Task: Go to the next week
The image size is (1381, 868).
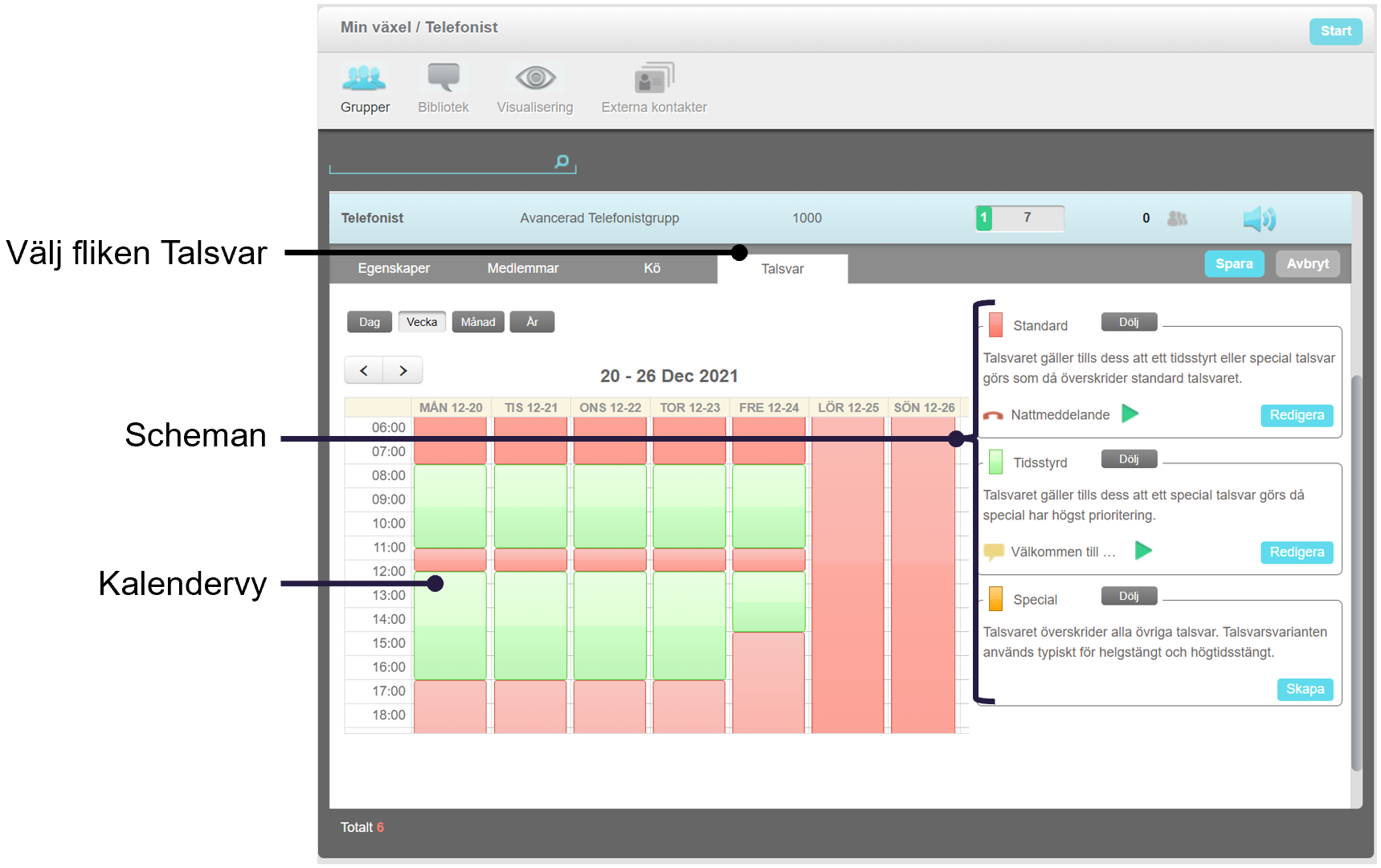Action: coord(403,370)
